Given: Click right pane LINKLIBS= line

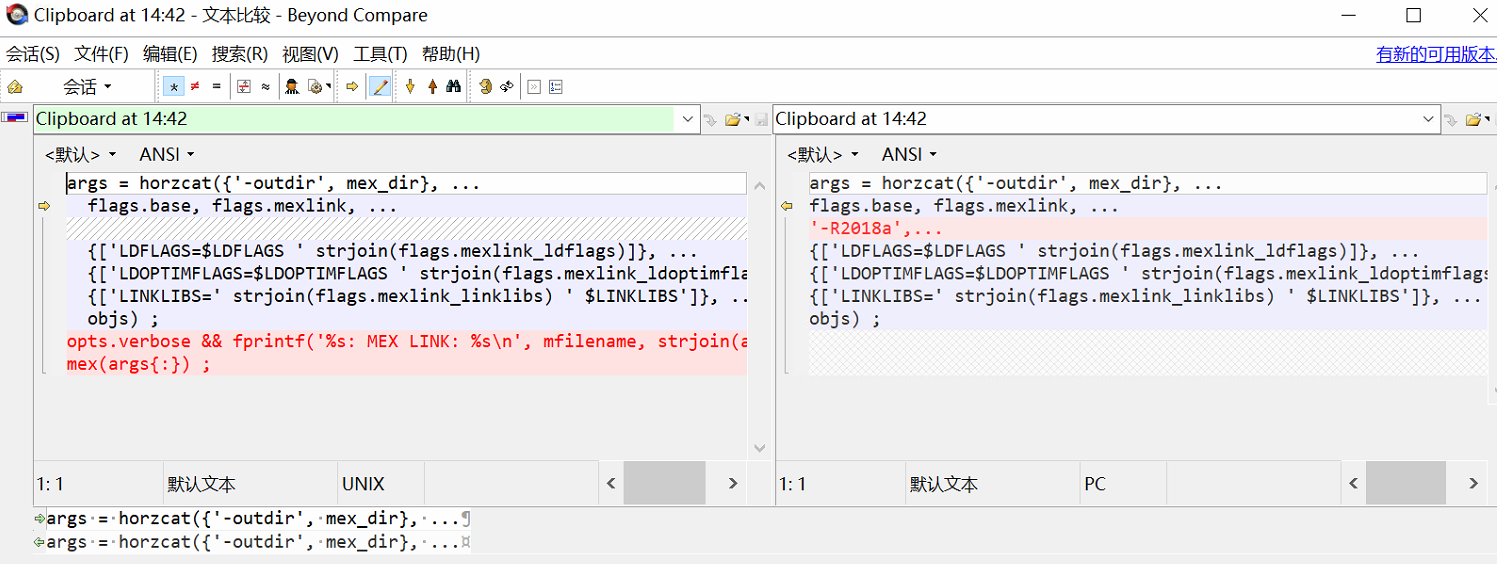Looking at the screenshot, I should pyautogui.click(x=1148, y=297).
